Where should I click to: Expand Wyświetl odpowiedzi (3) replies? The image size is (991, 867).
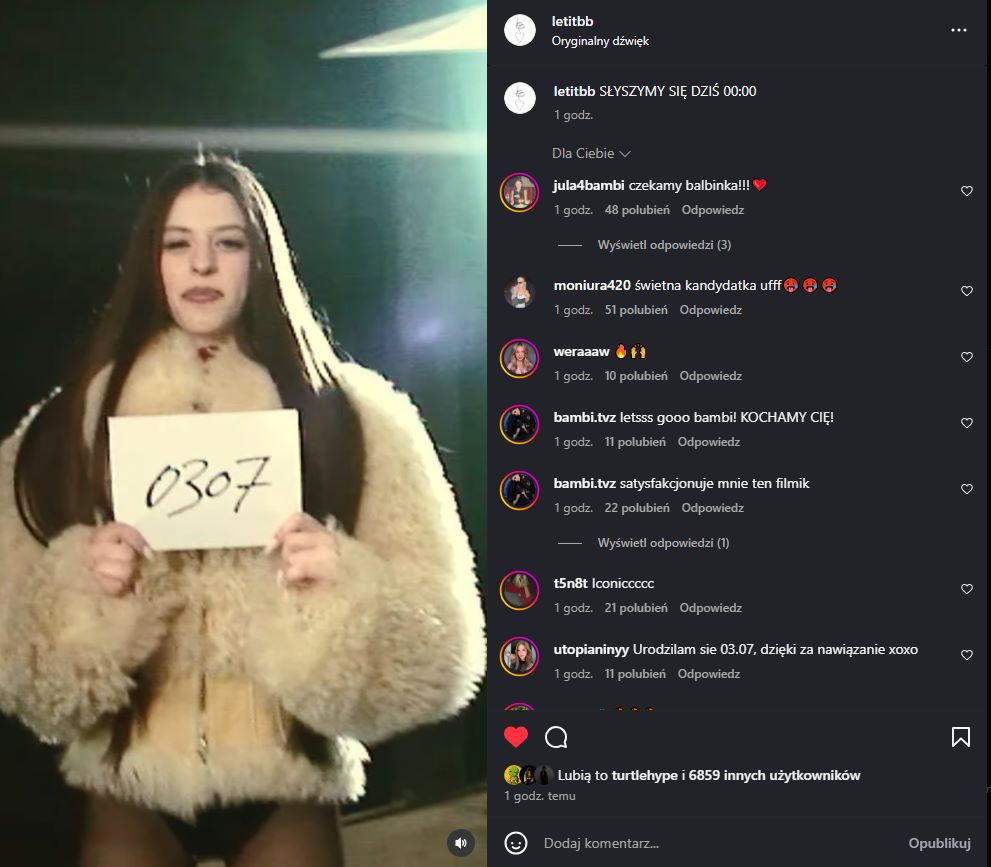[x=664, y=245]
